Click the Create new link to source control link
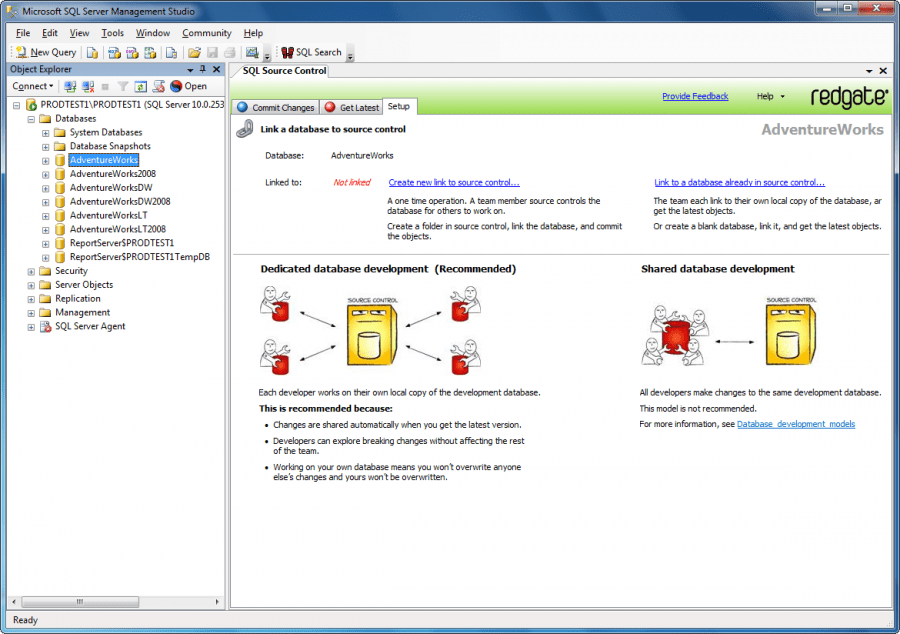This screenshot has height=634, width=900. (x=454, y=182)
